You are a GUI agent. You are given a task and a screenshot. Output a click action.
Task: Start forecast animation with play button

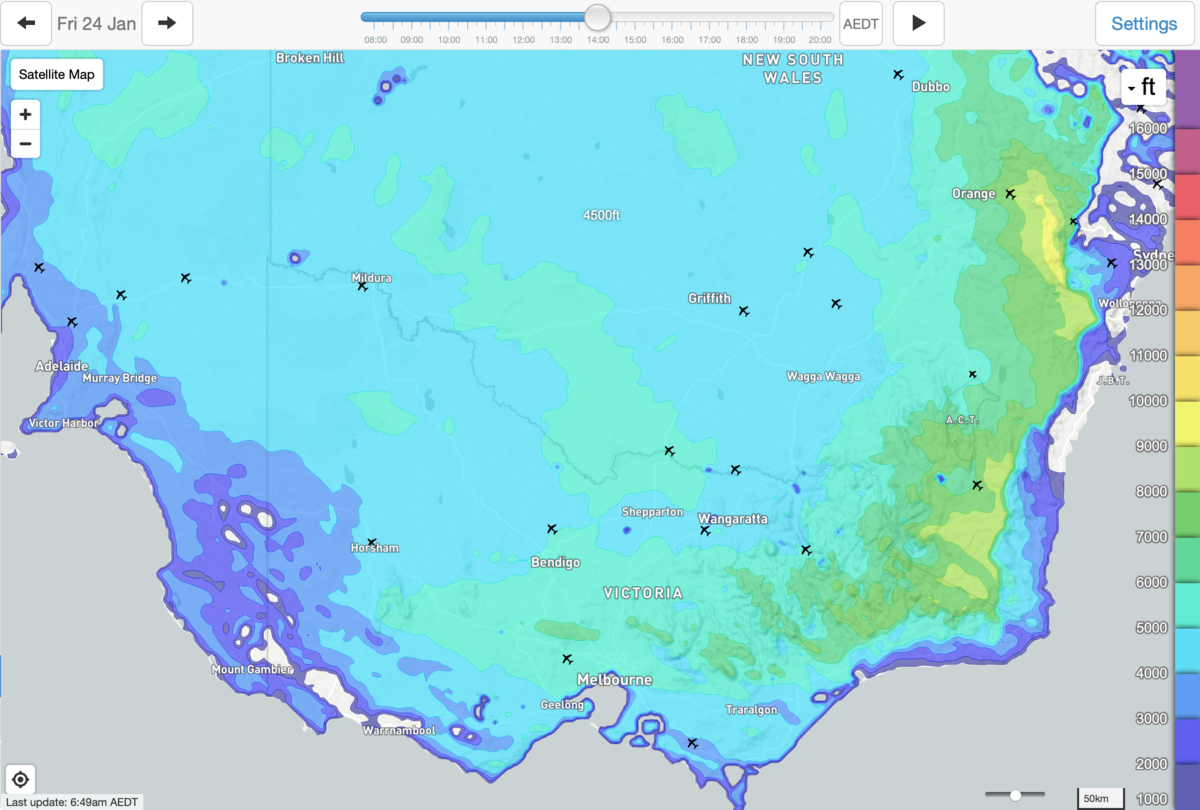[x=918, y=23]
